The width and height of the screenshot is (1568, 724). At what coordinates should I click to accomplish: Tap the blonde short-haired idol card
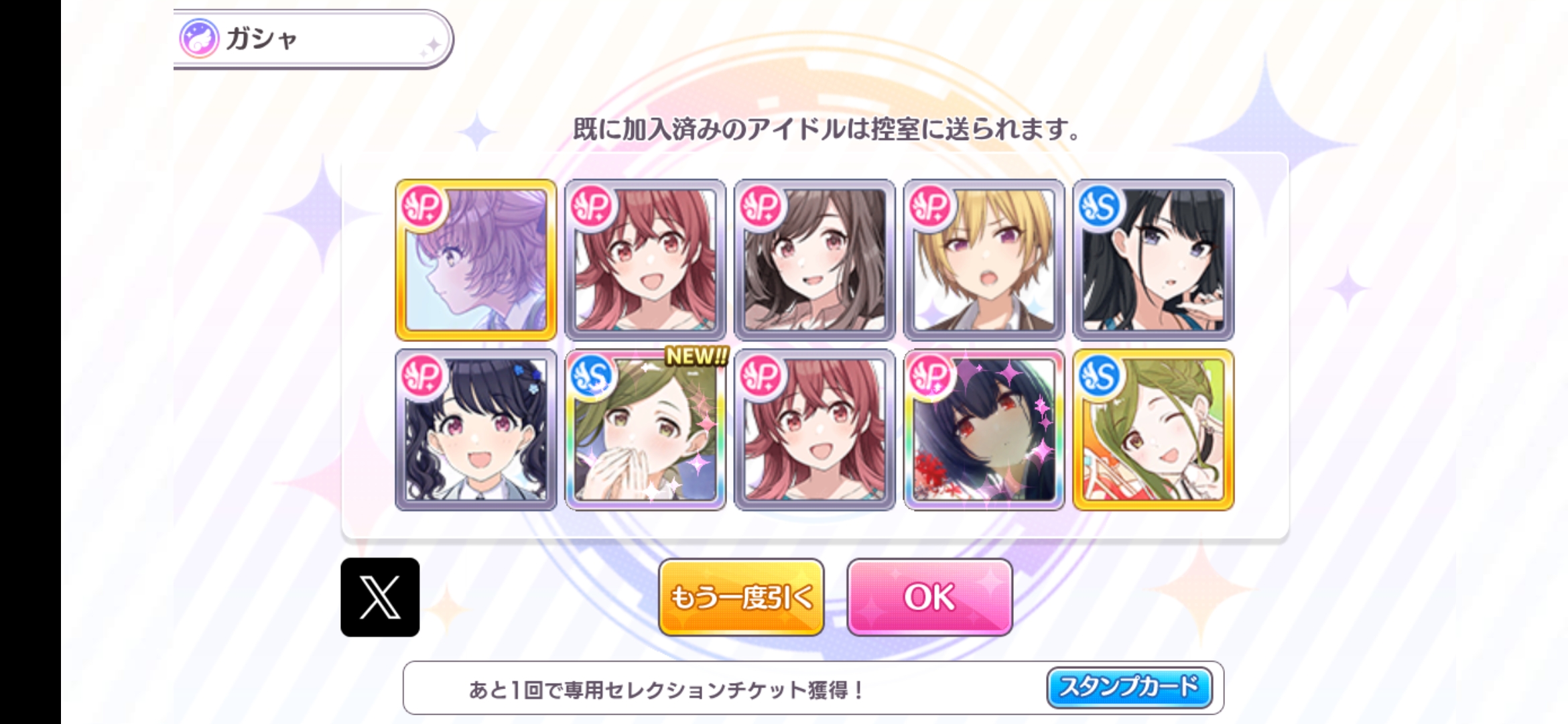point(984,259)
